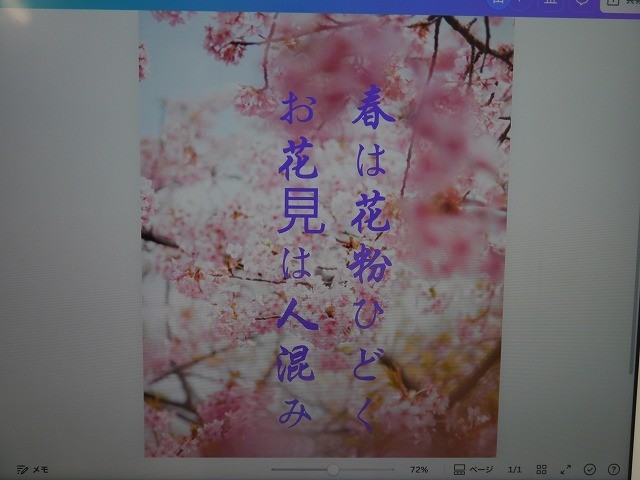The width and height of the screenshot is (640, 480).
Task: Click the zoom slider handle
Action: tap(332, 469)
